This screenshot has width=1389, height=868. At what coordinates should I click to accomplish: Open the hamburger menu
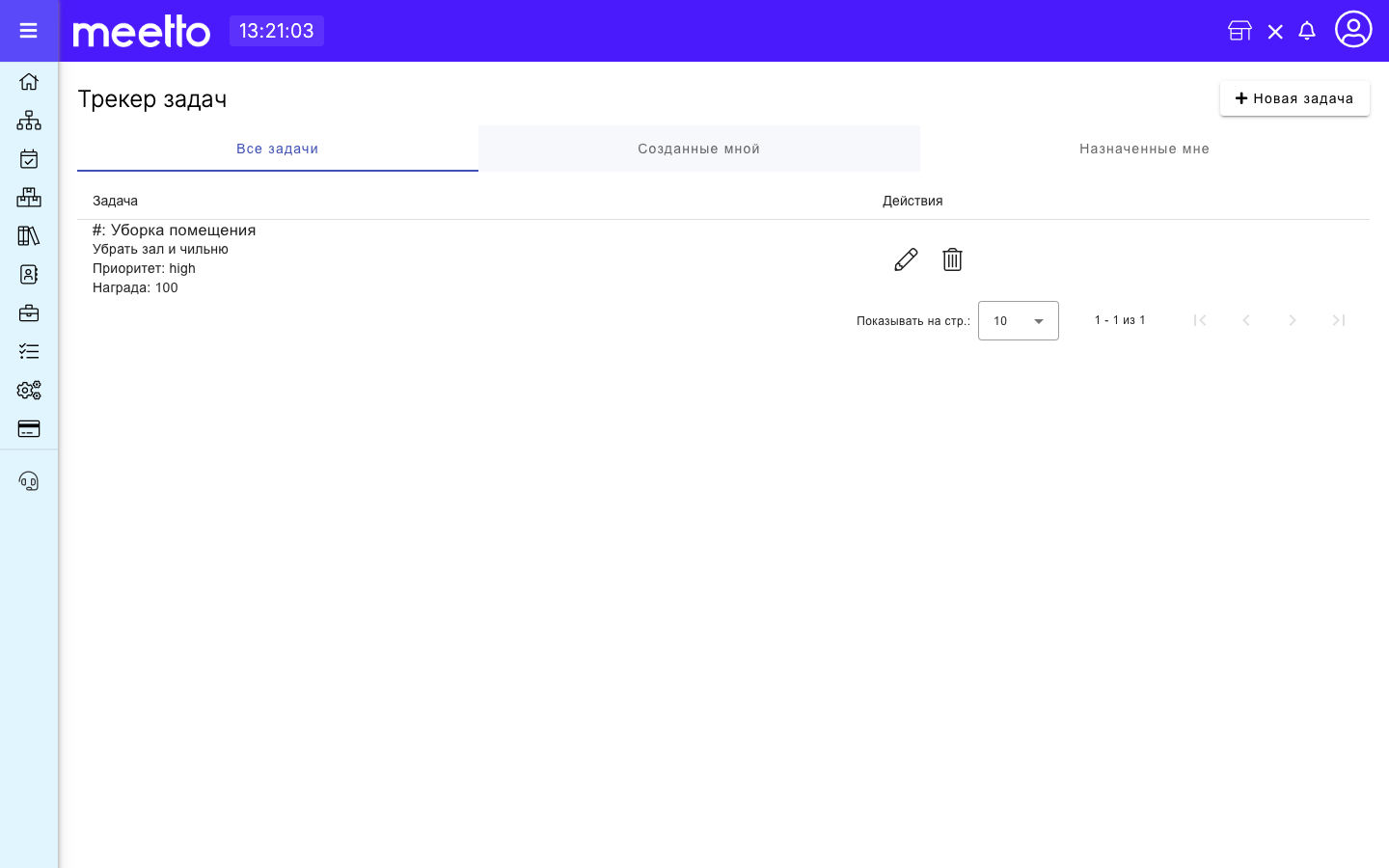(28, 31)
